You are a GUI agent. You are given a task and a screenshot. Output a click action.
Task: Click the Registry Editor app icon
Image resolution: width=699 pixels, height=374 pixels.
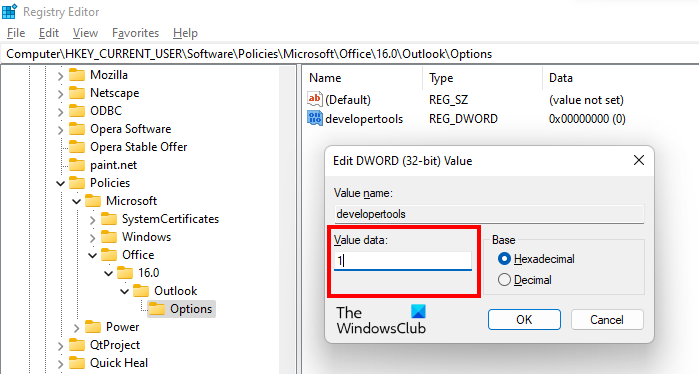pos(9,11)
